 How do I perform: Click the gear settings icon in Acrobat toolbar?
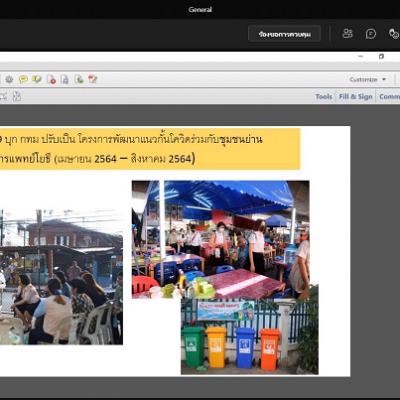tap(9, 79)
